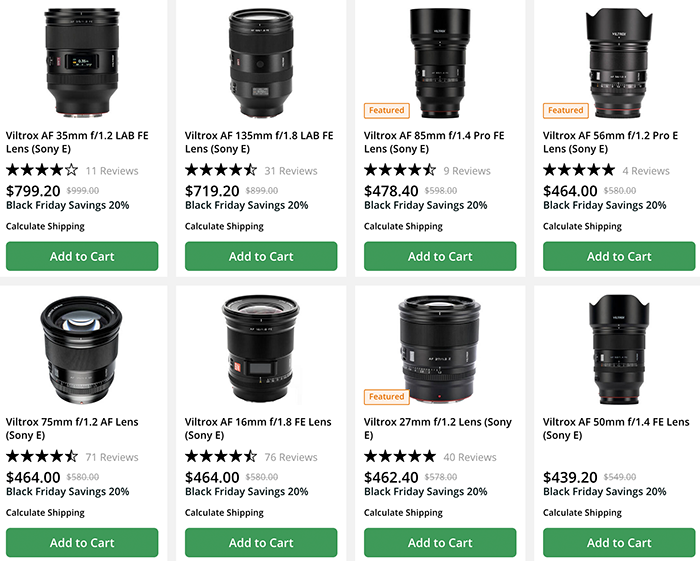
Task: Open the 40 Reviews link for the 27mm lens
Action: (470, 457)
